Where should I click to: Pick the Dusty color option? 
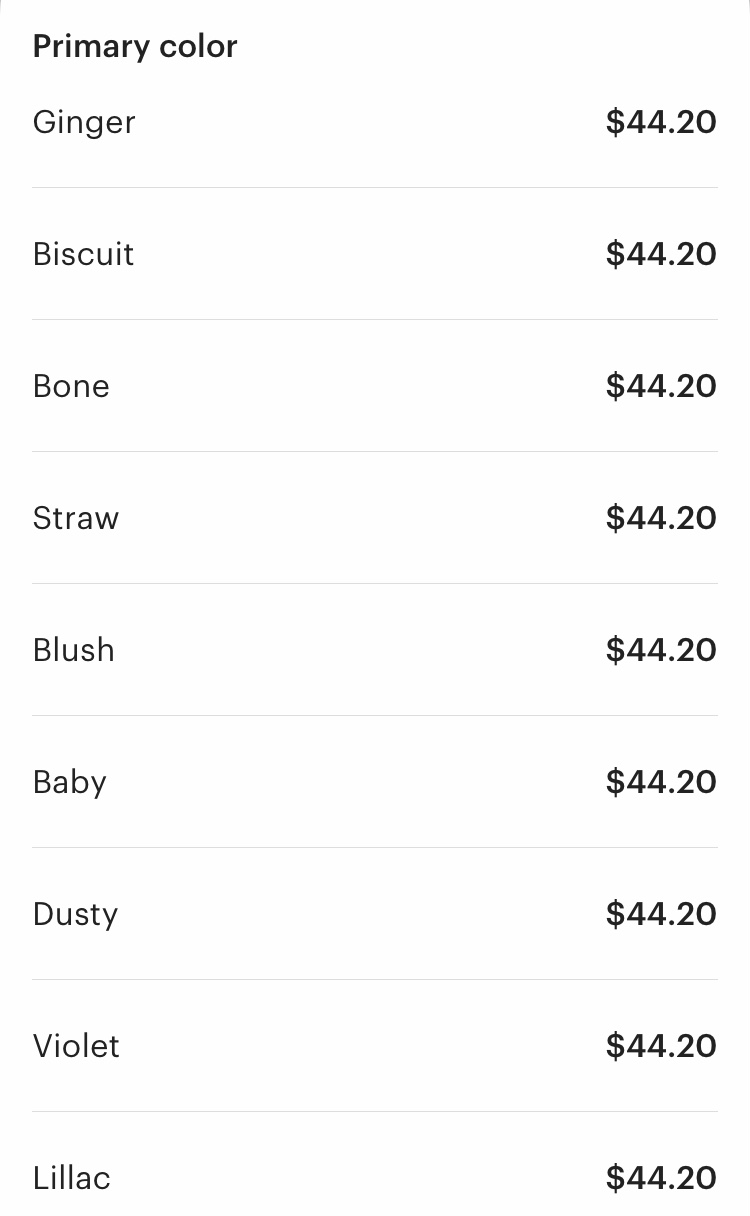click(x=375, y=914)
